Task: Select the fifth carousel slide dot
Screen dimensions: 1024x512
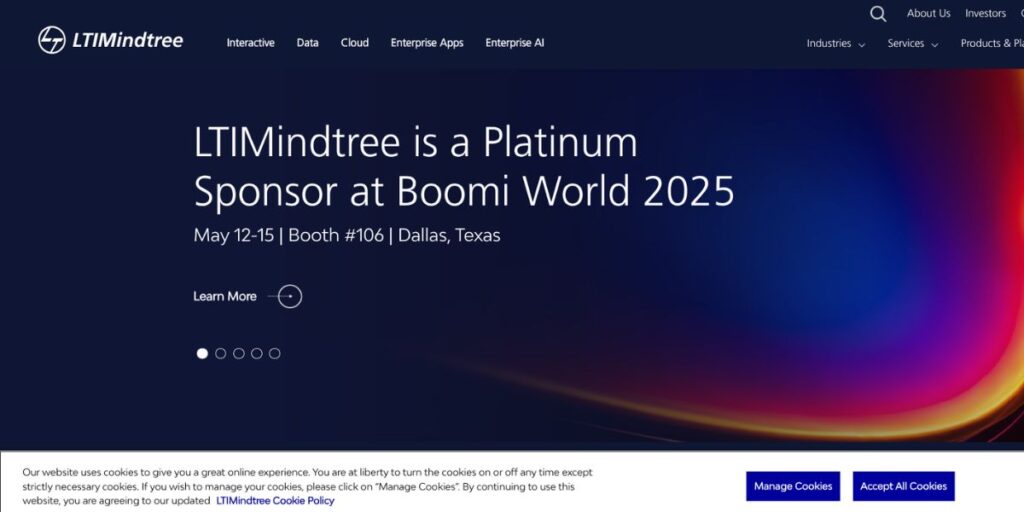Action: click(x=275, y=353)
